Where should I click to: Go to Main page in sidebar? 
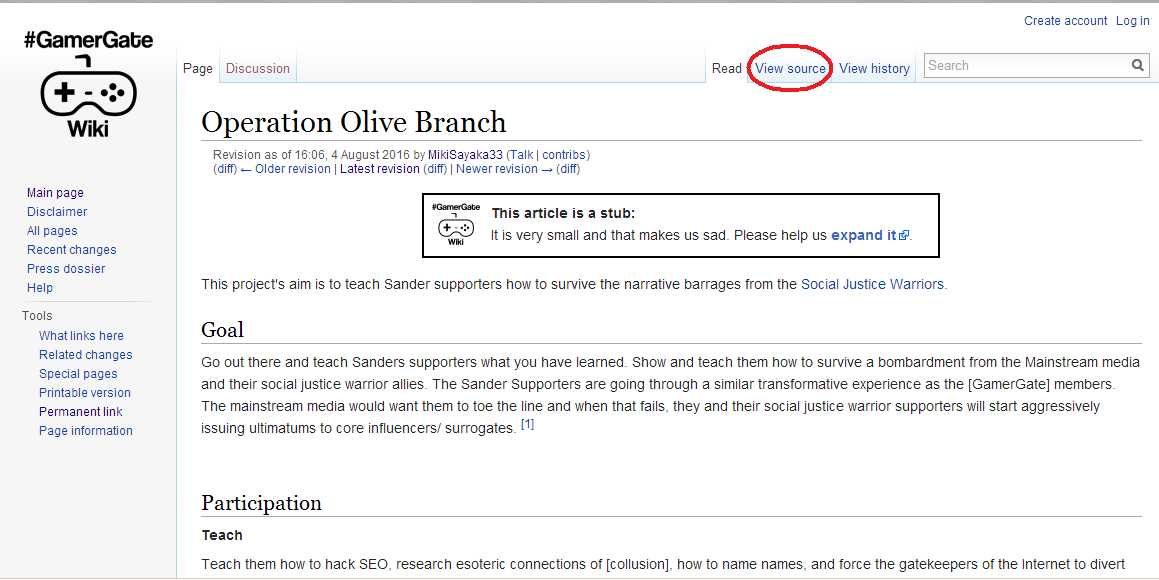tap(55, 193)
